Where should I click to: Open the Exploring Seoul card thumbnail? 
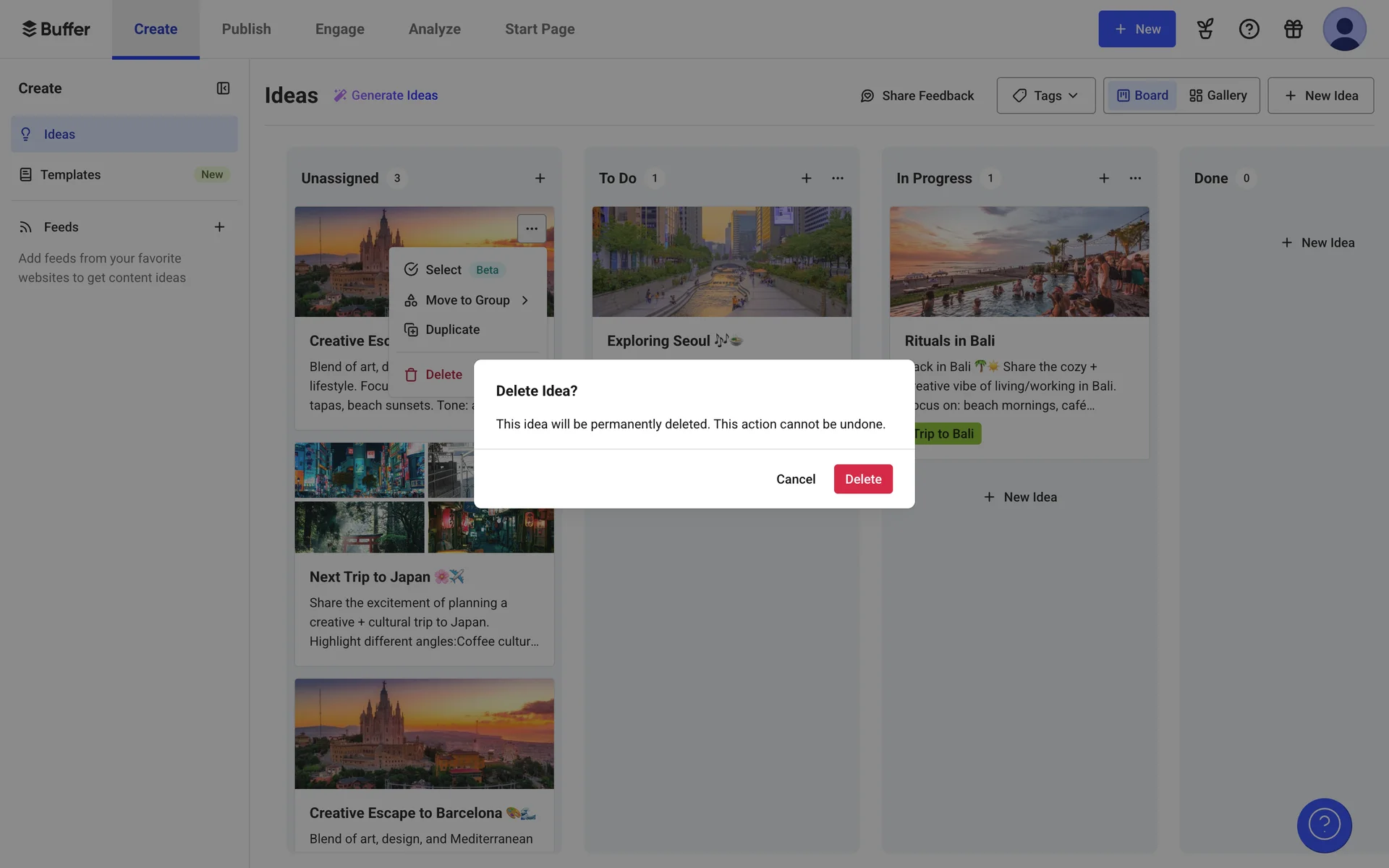(x=721, y=262)
